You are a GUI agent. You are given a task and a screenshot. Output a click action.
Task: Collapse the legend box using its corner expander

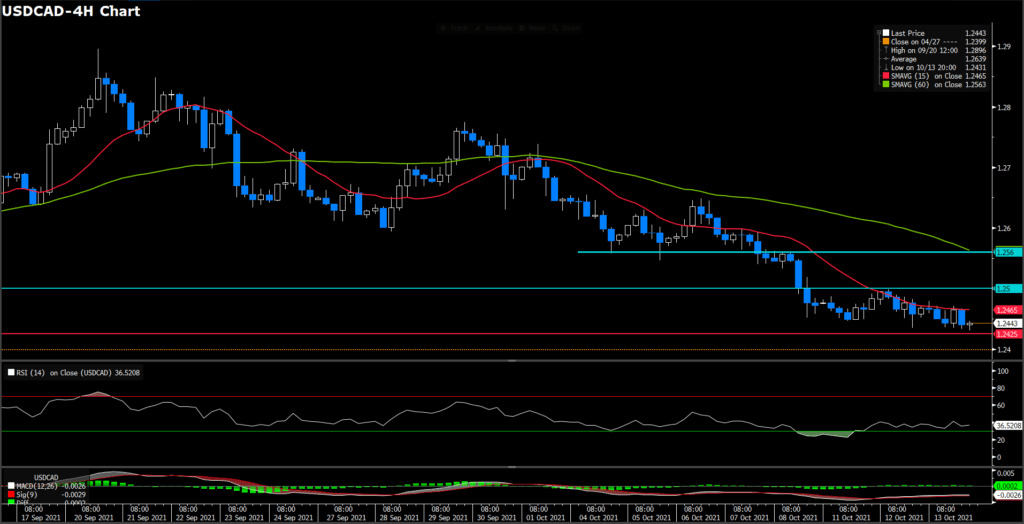click(879, 33)
